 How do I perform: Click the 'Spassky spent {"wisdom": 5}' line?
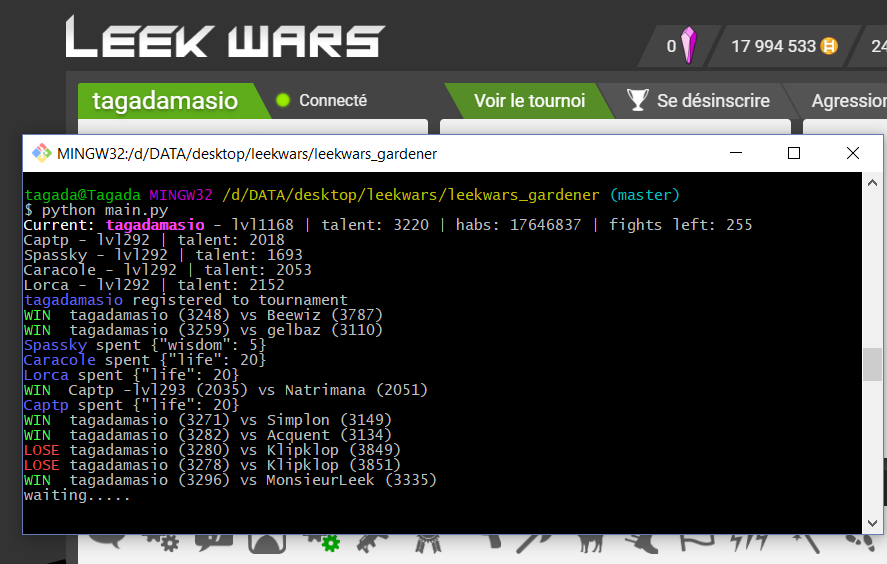(144, 345)
